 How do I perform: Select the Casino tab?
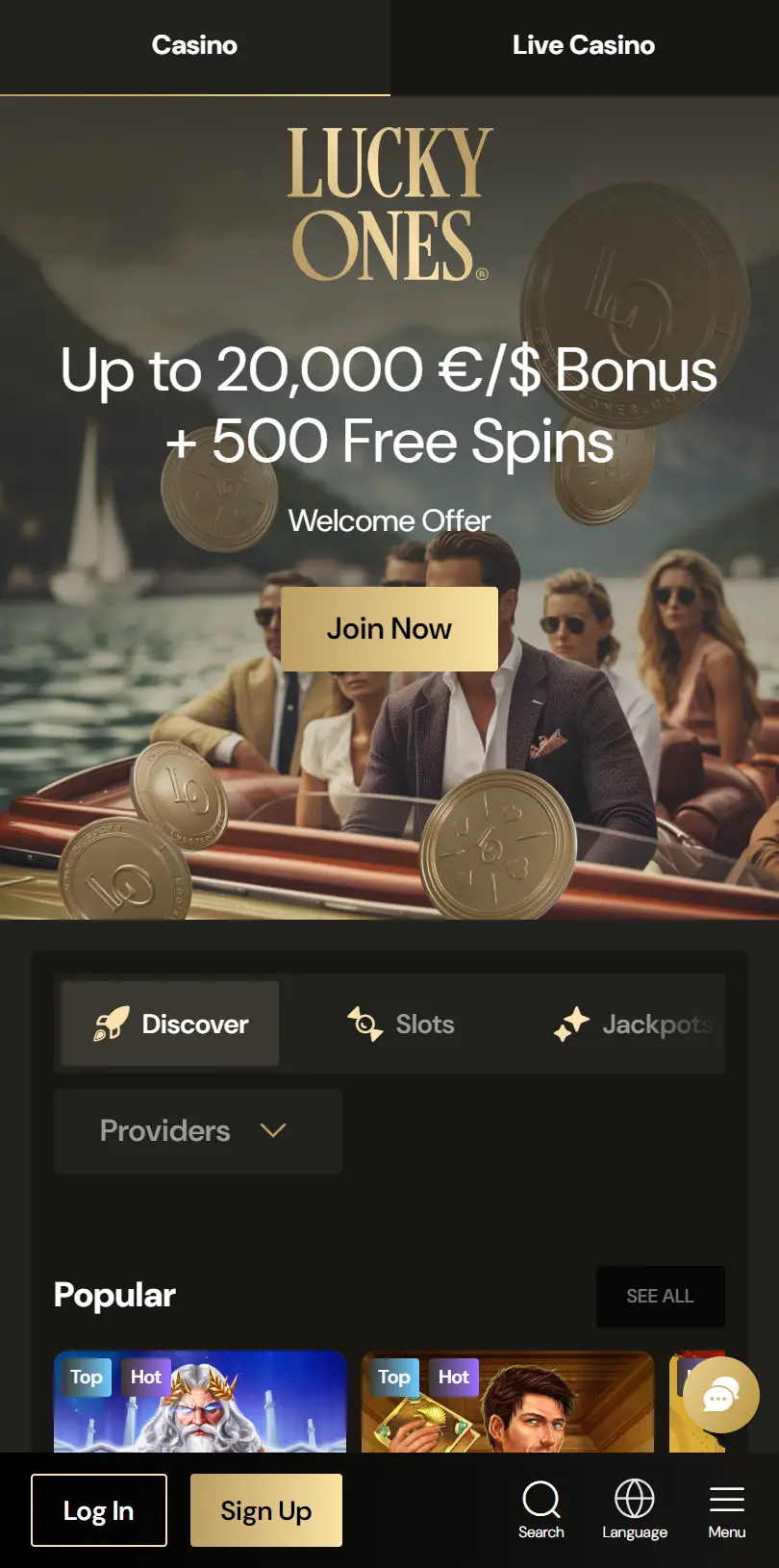pos(194,45)
